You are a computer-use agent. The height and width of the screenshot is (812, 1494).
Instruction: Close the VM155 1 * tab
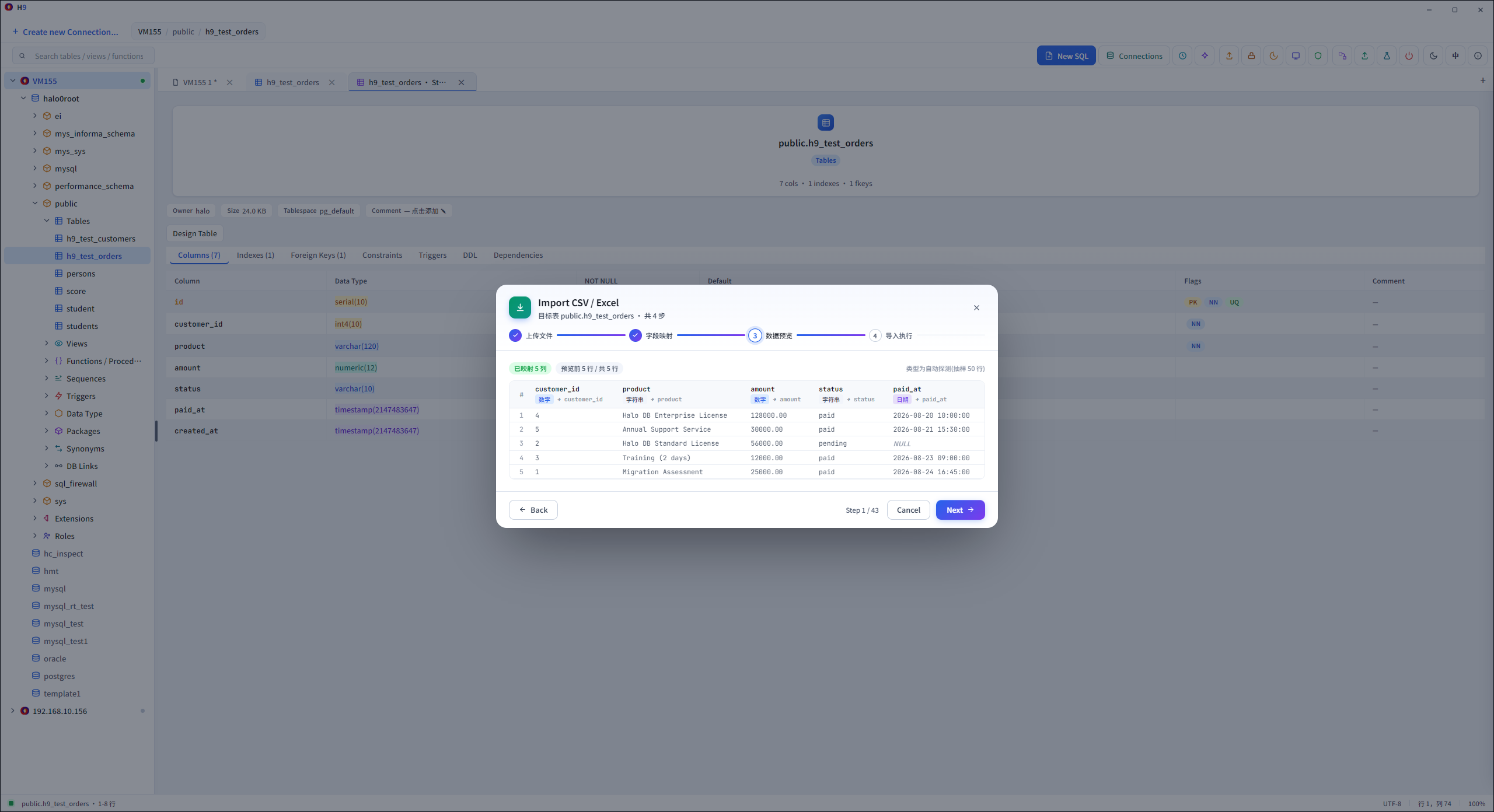coord(230,82)
